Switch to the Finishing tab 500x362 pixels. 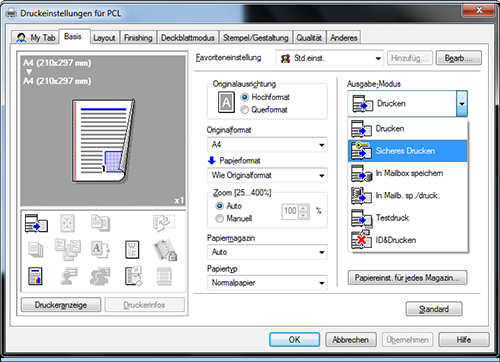[x=138, y=38]
